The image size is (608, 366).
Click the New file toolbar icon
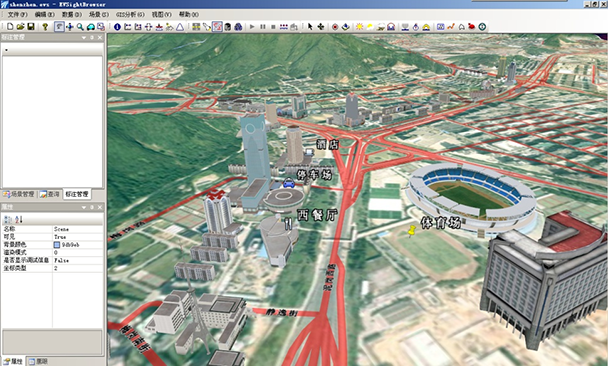click(10, 26)
